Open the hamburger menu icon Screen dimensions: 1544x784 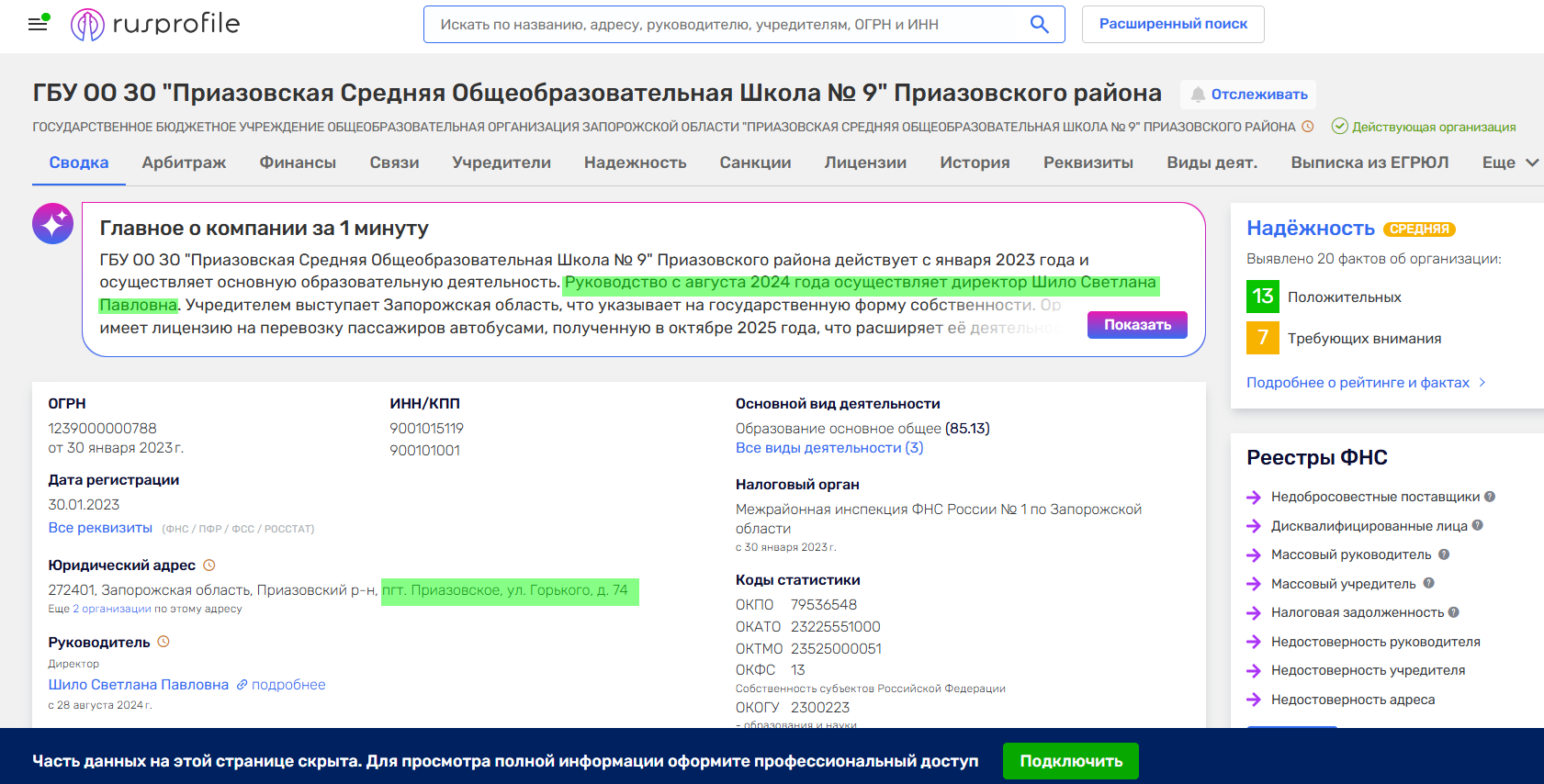pos(38,24)
